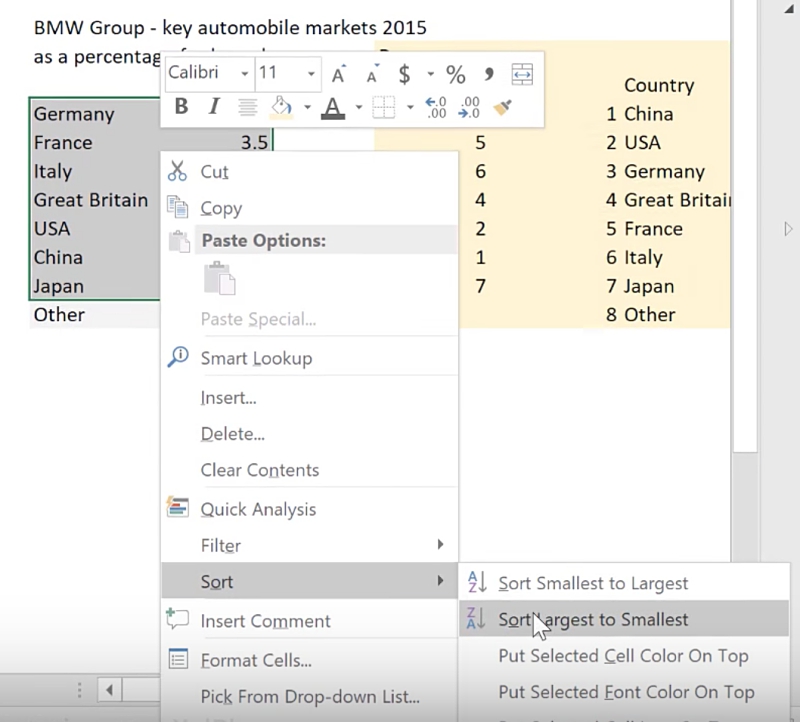Toggle center alignment in mini toolbar
Image resolution: width=800 pixels, height=722 pixels.
point(248,107)
